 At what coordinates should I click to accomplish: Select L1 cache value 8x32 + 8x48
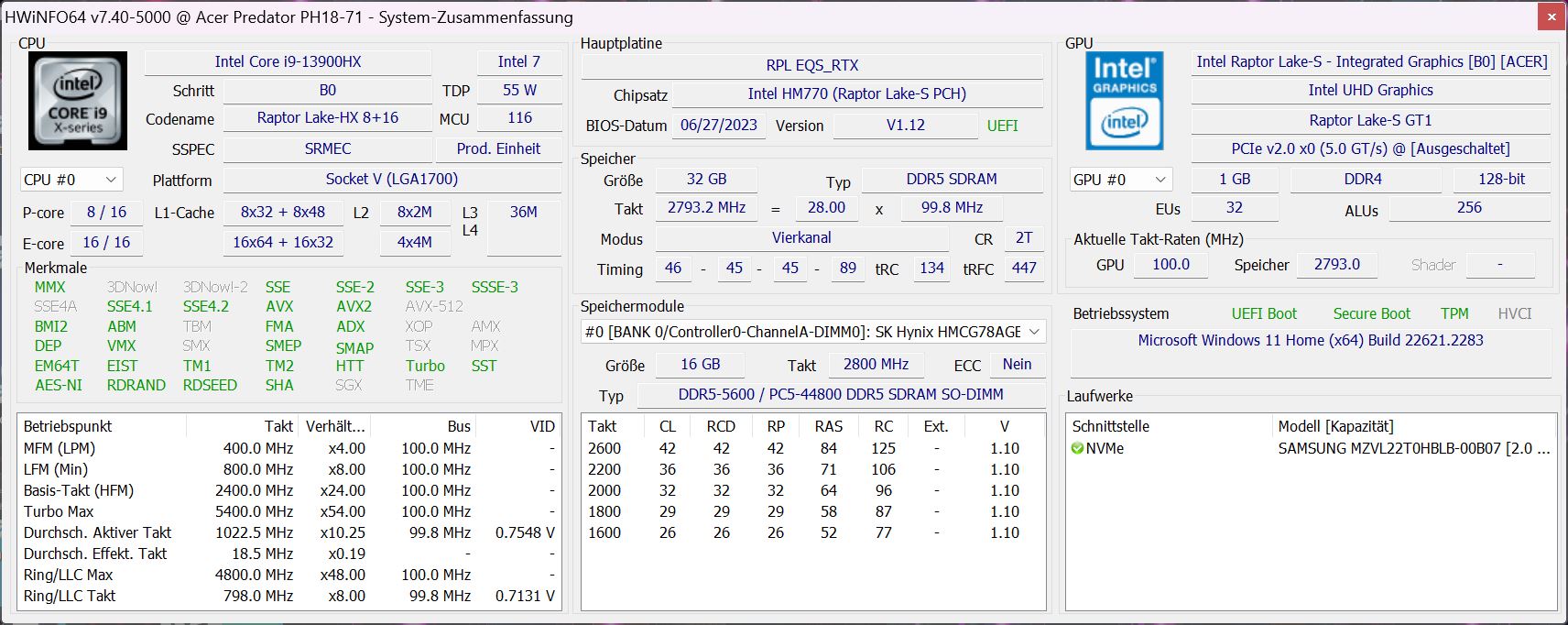[283, 213]
